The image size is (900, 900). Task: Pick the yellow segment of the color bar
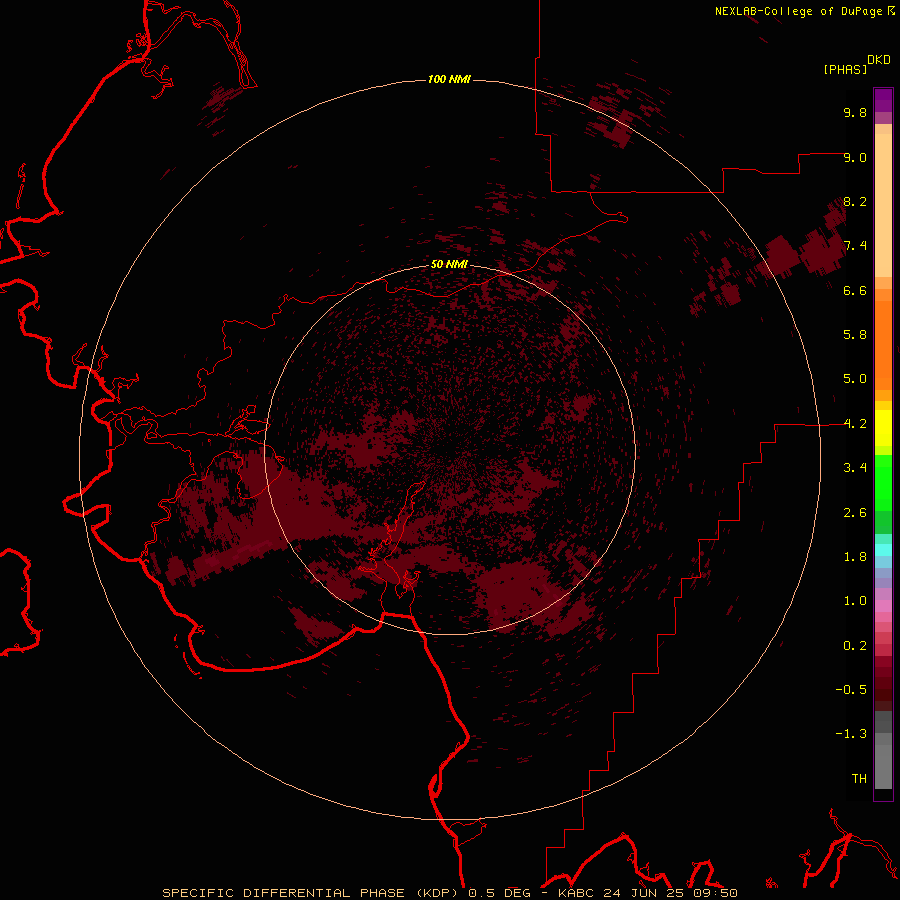click(883, 428)
